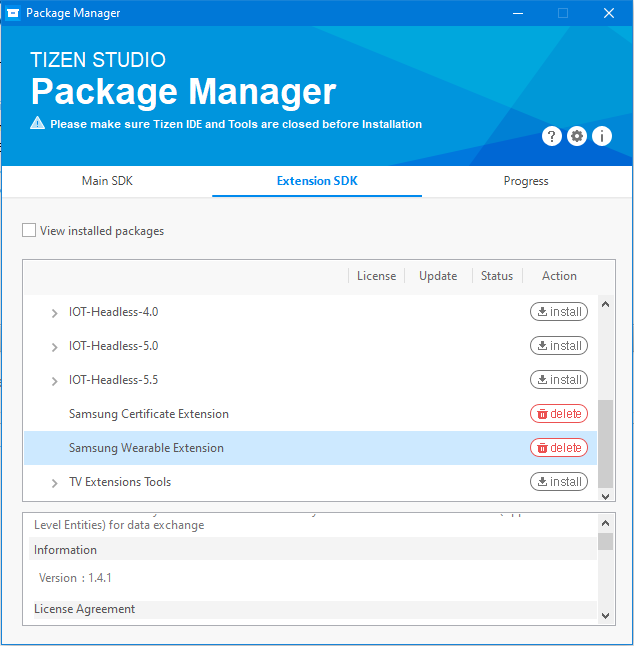The height and width of the screenshot is (646, 634).
Task: Open settings gear icon in header
Action: coord(577,136)
